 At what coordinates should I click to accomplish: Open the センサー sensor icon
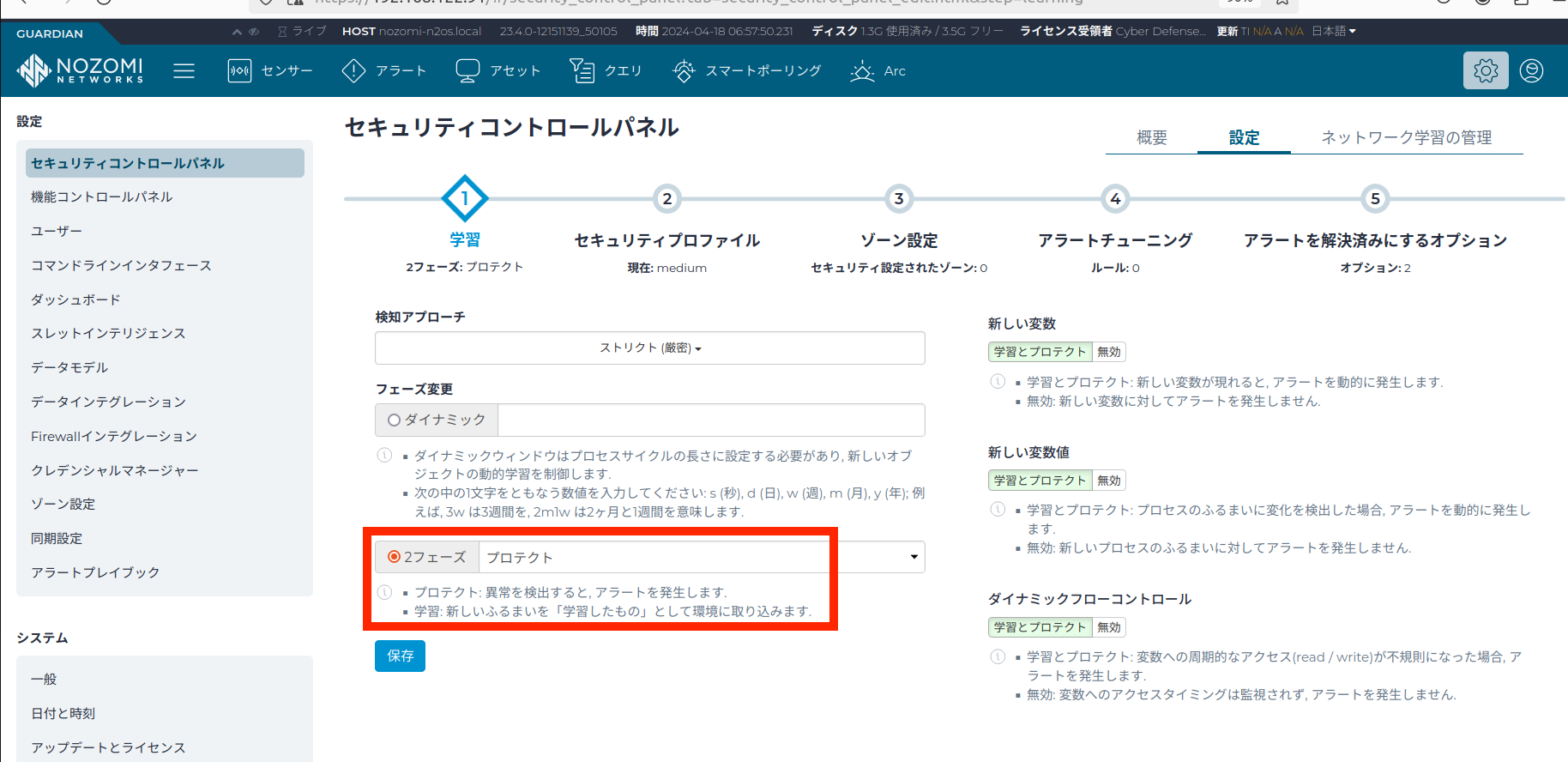pos(239,70)
